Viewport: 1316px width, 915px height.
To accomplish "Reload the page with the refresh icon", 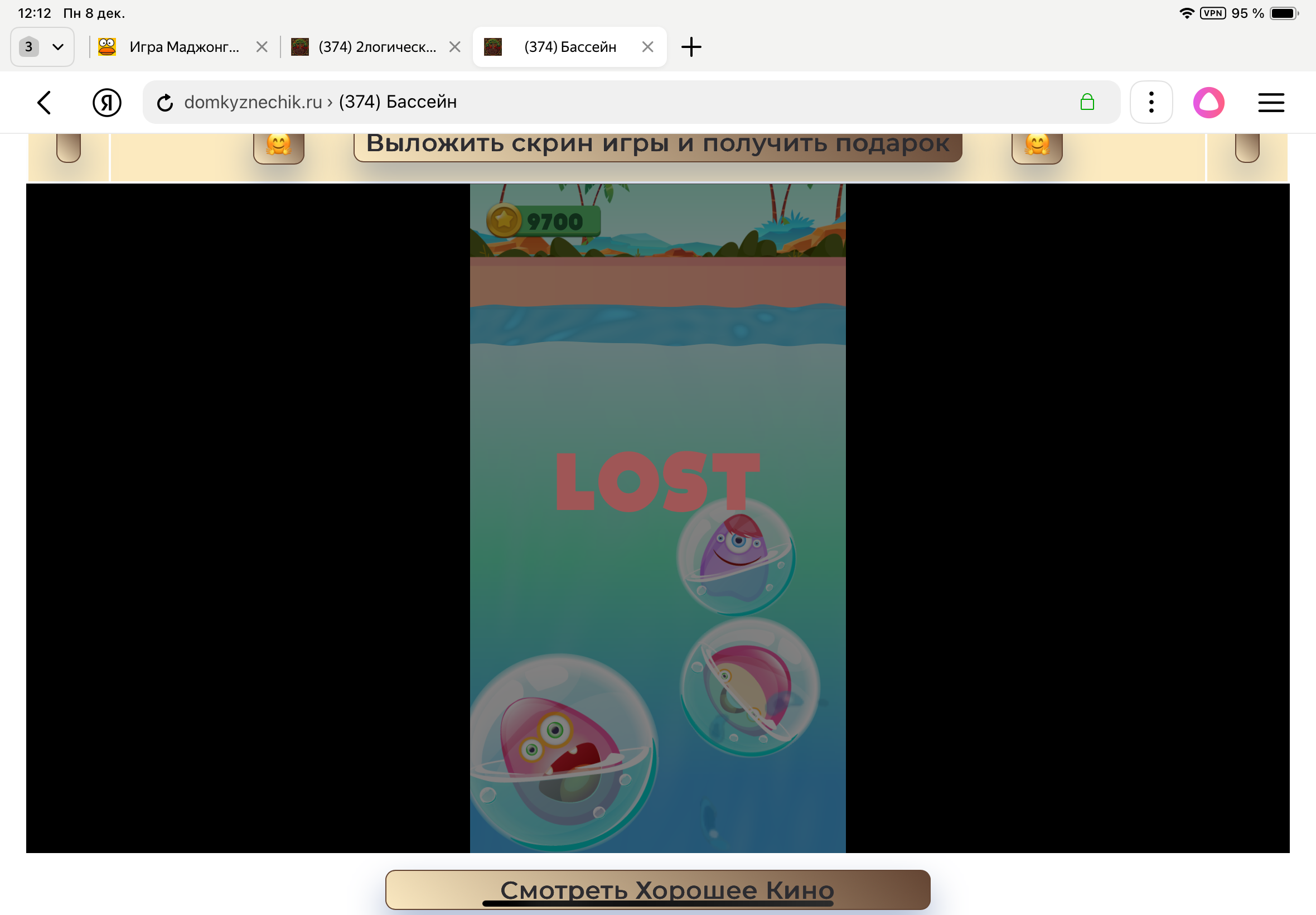I will pyautogui.click(x=165, y=103).
